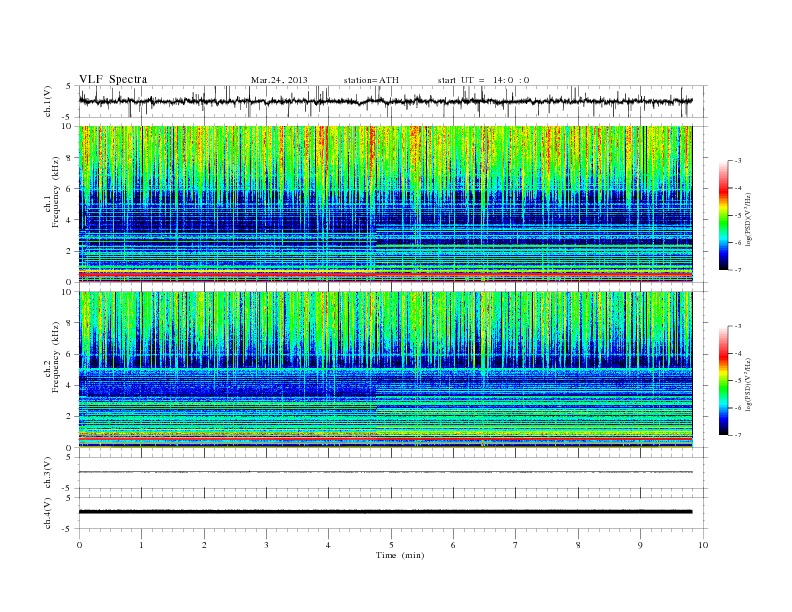This screenshot has height=612, width=792.
Task: Select the date text "Mar.24, 2013"
Action: (x=279, y=80)
